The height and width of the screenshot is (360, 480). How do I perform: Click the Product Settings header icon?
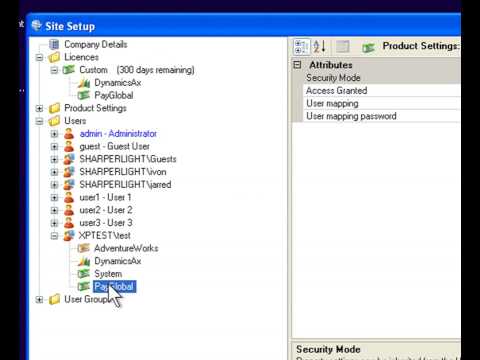(368, 48)
